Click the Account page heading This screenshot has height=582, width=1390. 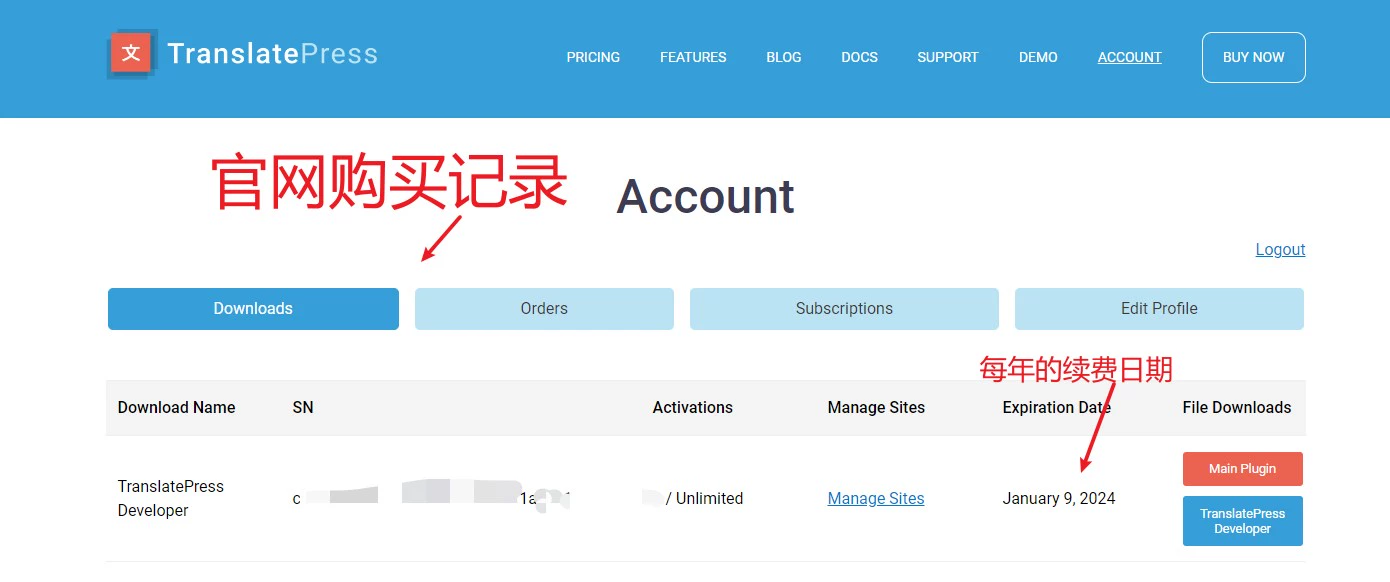click(x=706, y=196)
